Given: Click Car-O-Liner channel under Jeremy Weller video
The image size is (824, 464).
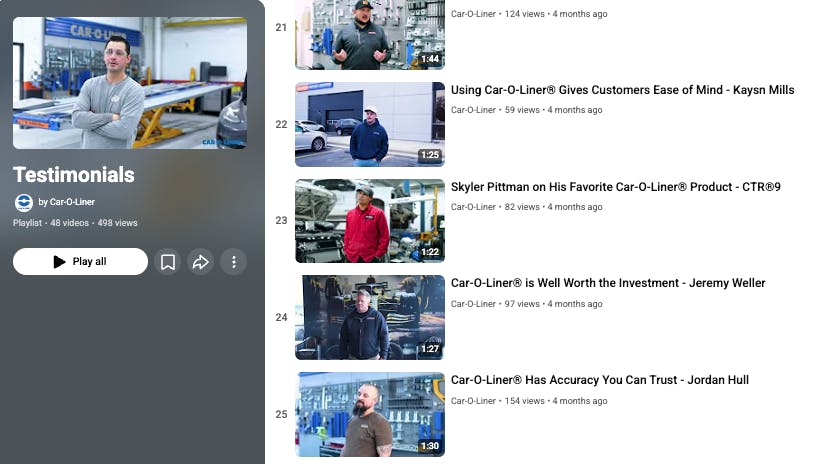Looking at the screenshot, I should [x=473, y=304].
